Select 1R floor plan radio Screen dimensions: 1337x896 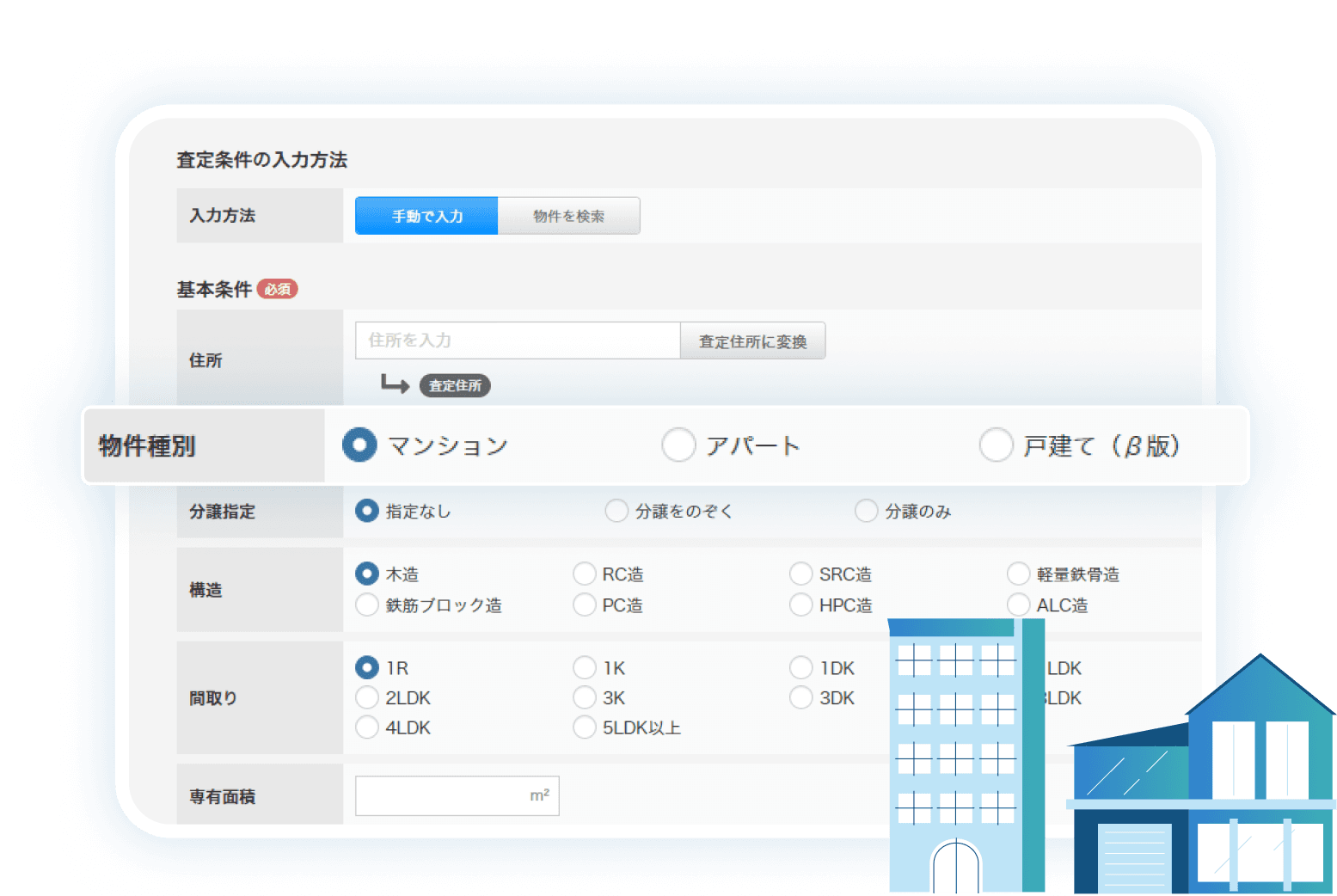click(x=367, y=667)
